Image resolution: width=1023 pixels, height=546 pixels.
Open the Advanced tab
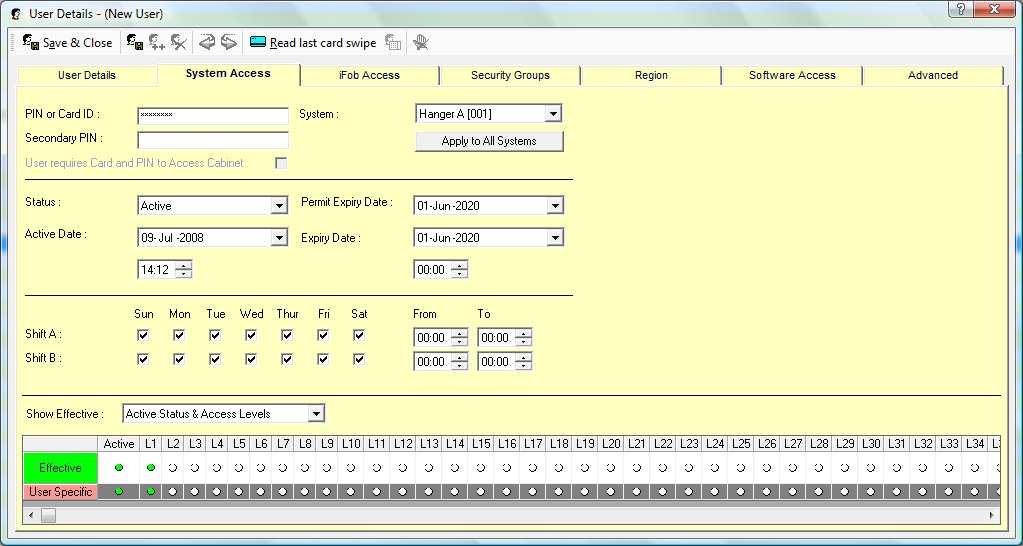coord(933,75)
